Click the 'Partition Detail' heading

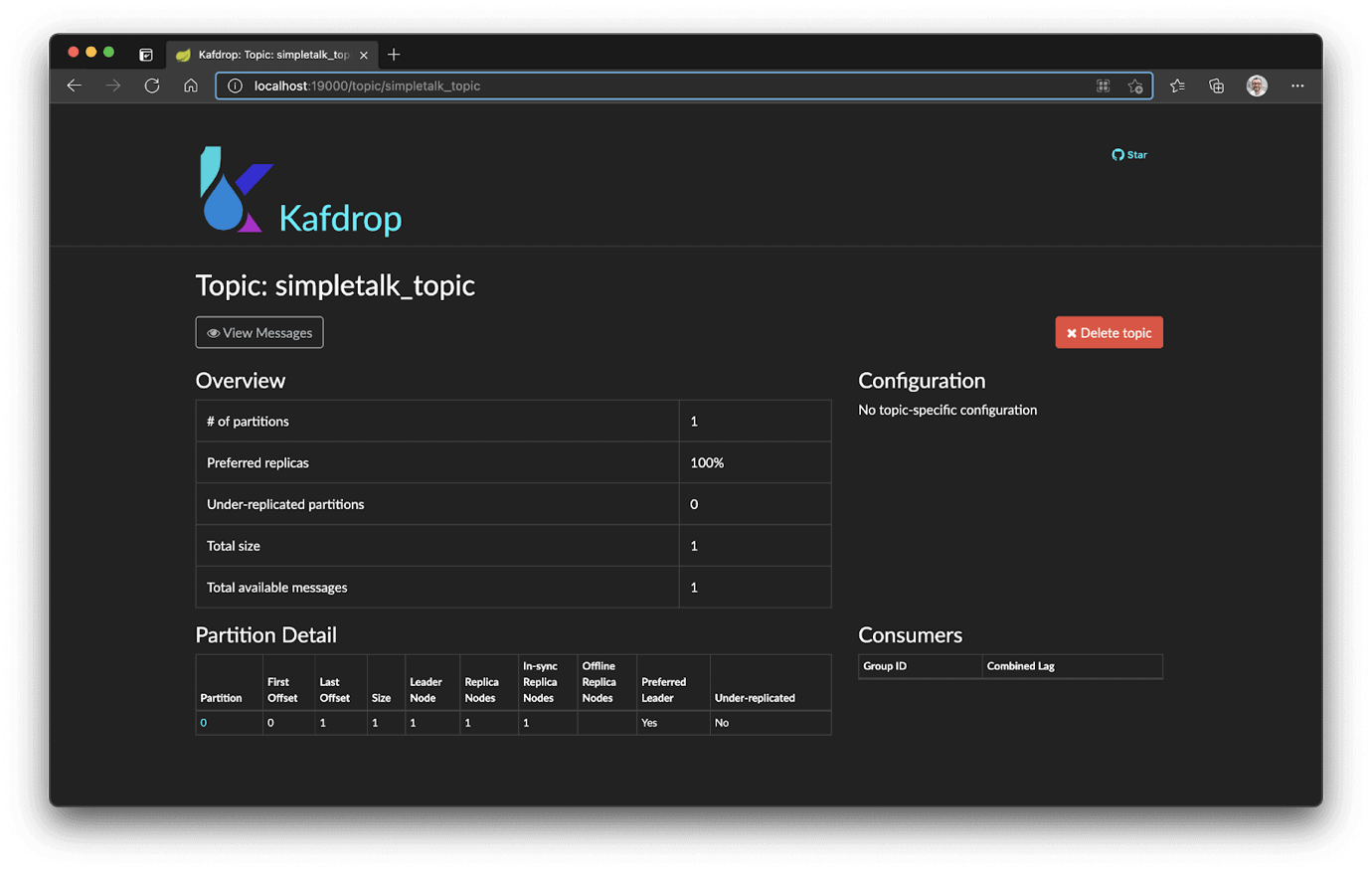pyautogui.click(x=265, y=635)
